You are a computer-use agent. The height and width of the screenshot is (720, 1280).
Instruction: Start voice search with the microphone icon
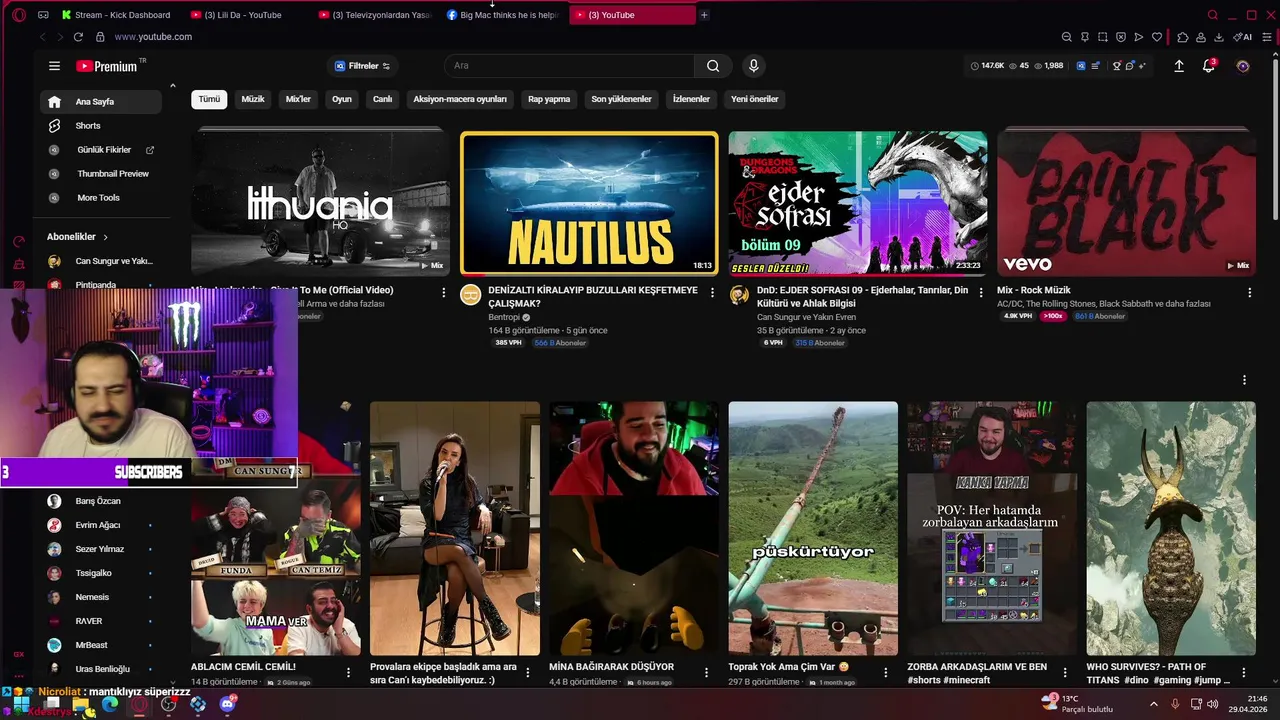(x=754, y=66)
